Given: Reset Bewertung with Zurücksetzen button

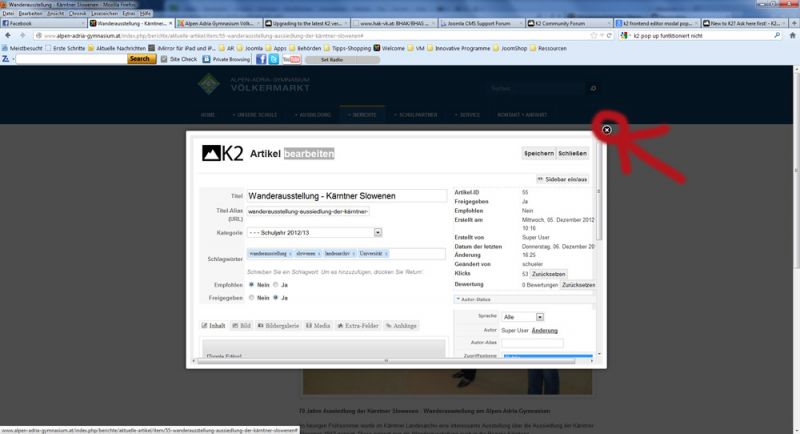Looking at the screenshot, I should point(578,285).
